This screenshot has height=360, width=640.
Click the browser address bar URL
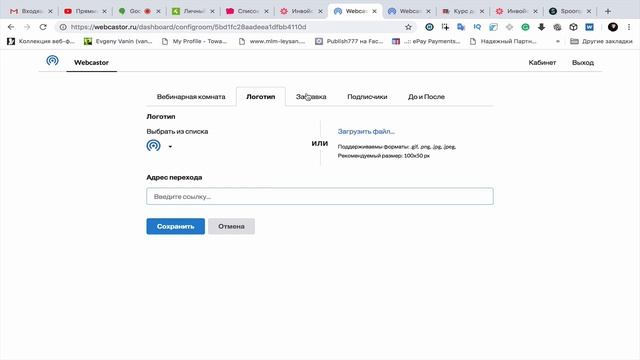(188, 27)
